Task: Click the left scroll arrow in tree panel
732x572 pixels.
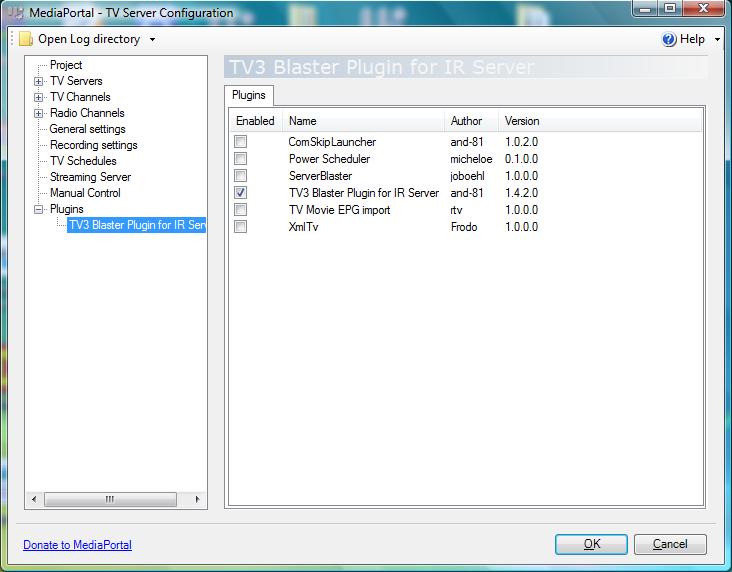Action: (x=34, y=499)
